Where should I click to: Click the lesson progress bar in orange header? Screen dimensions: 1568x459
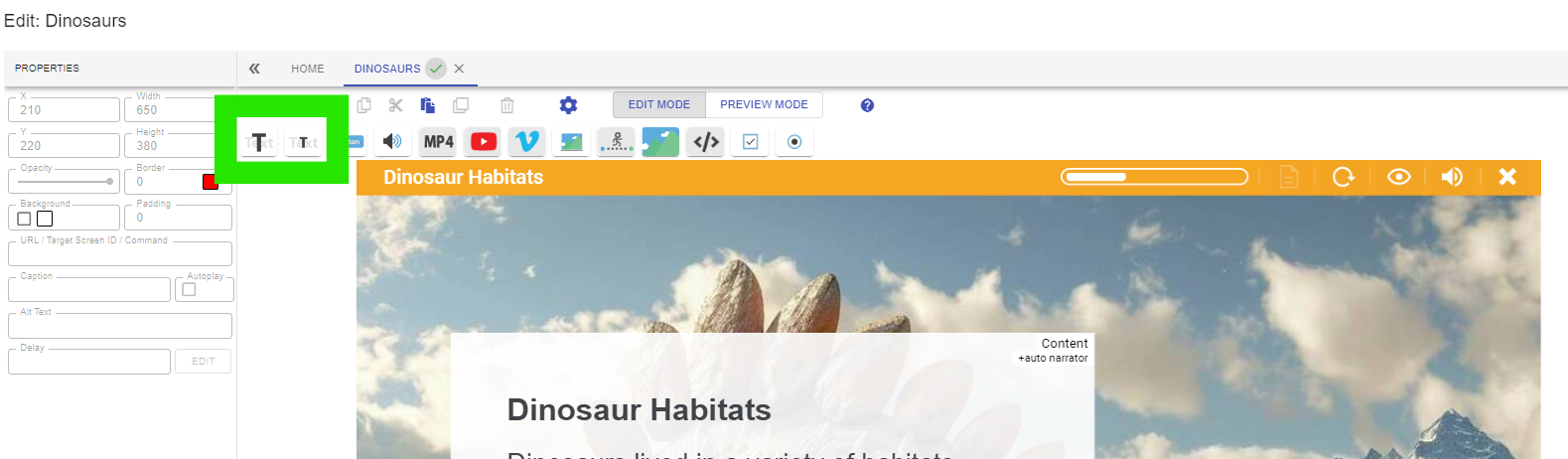1154,177
